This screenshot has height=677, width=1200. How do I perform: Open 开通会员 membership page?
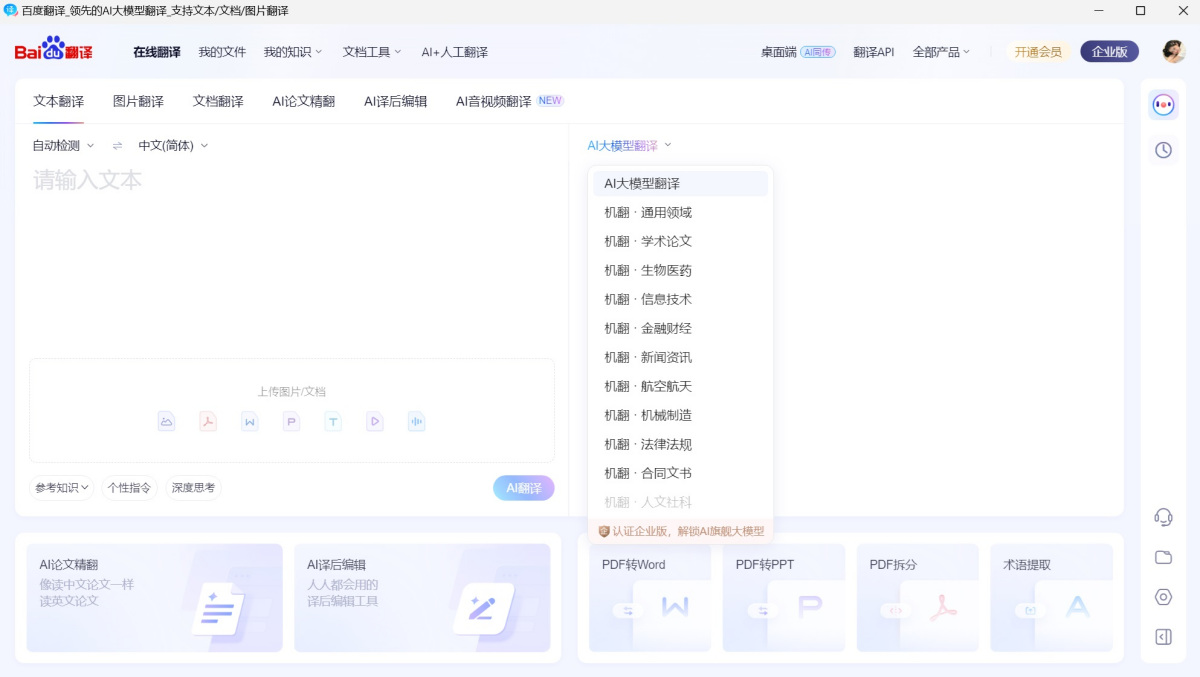point(1037,51)
